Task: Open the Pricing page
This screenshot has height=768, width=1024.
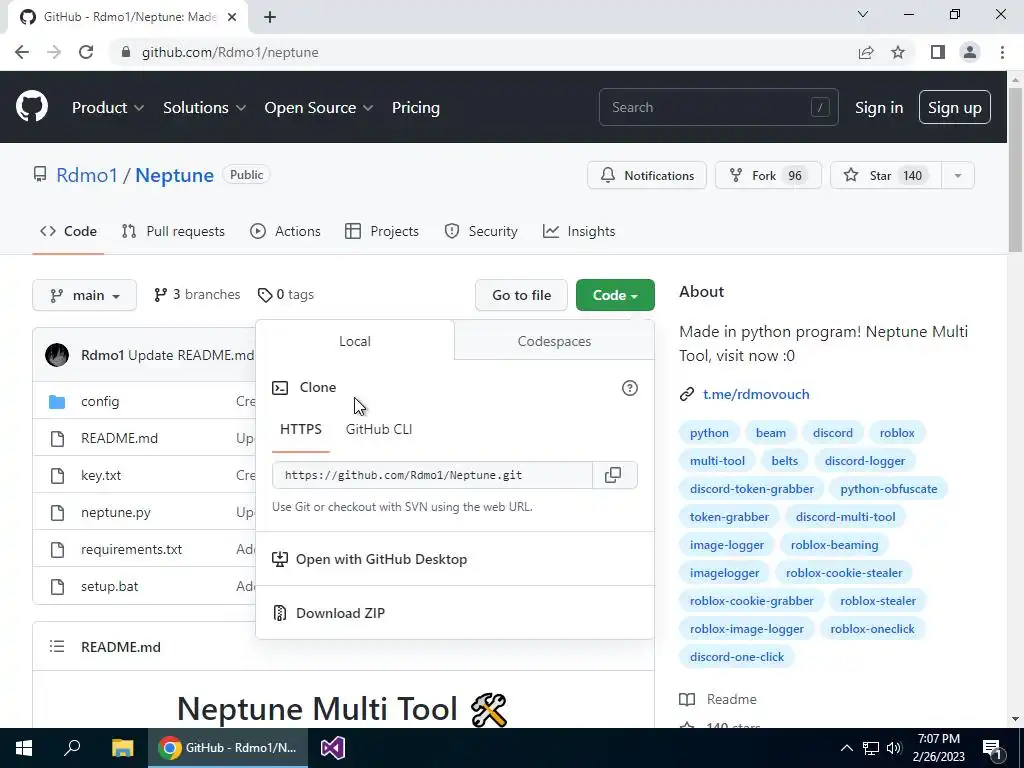Action: pyautogui.click(x=415, y=108)
